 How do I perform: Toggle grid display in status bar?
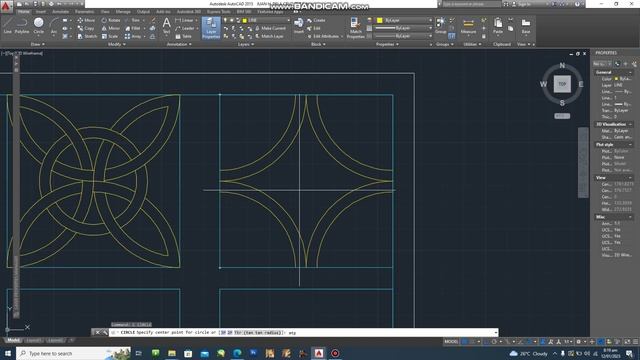coord(465,342)
